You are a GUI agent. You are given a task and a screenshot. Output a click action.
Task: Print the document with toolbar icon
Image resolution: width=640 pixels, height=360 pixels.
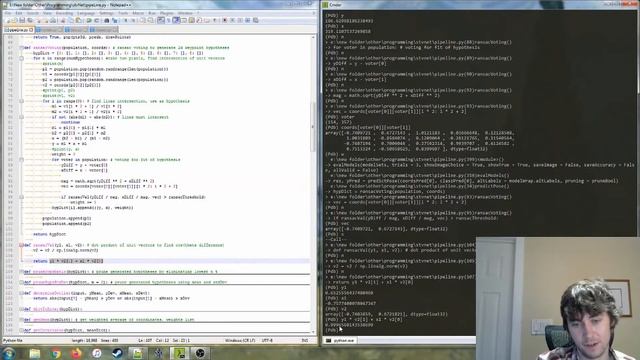click(53, 20)
